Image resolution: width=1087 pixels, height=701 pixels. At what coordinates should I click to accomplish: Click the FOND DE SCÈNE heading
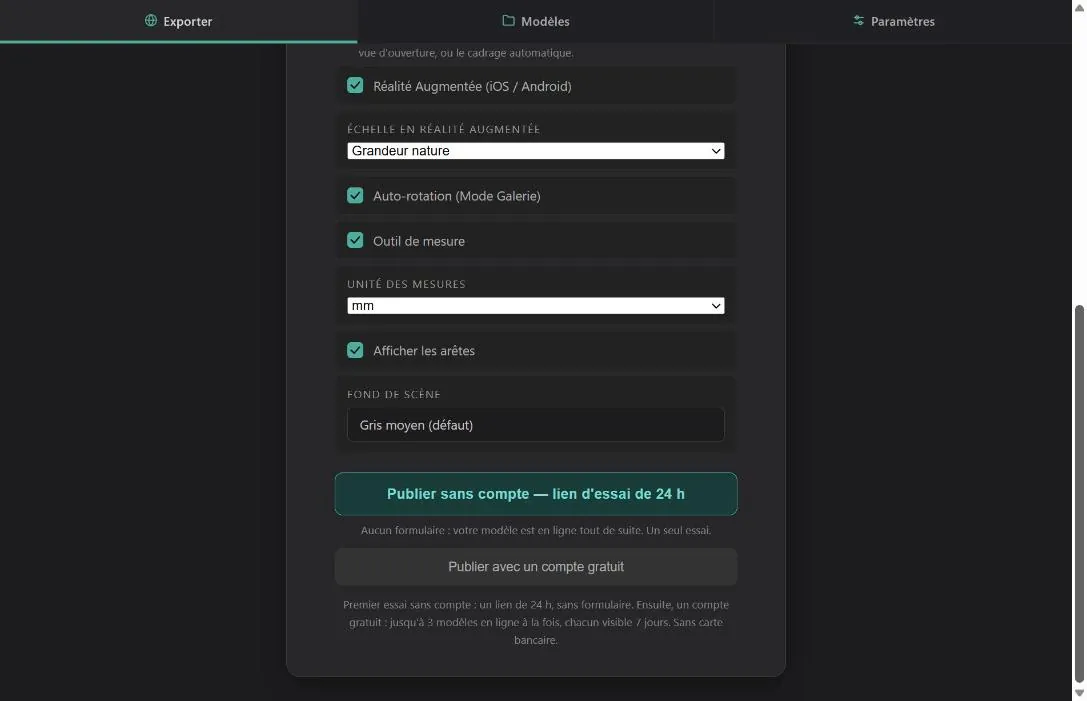[x=394, y=394]
